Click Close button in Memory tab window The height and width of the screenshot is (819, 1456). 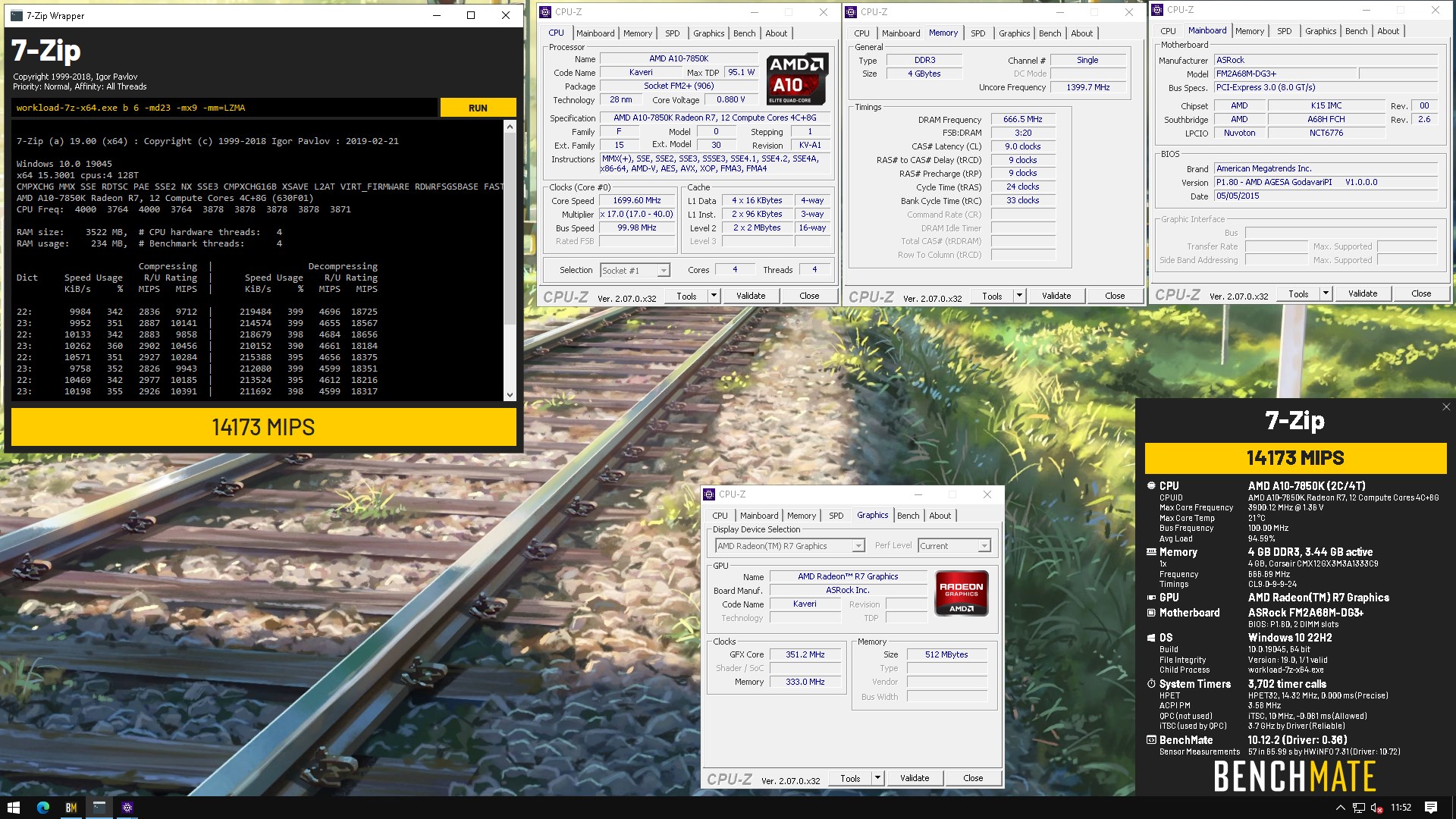1115,296
